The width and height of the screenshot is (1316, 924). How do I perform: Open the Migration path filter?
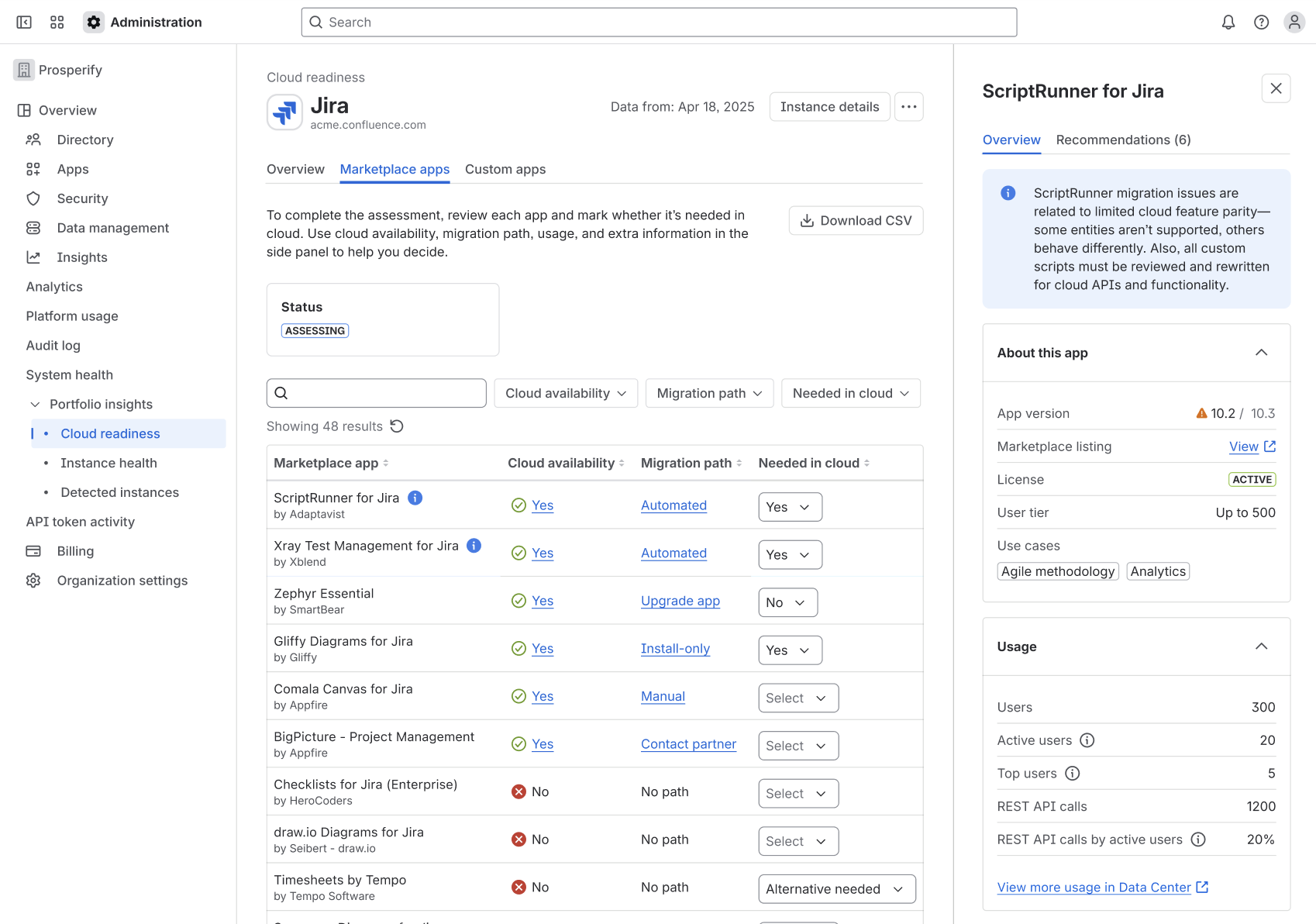tap(708, 393)
